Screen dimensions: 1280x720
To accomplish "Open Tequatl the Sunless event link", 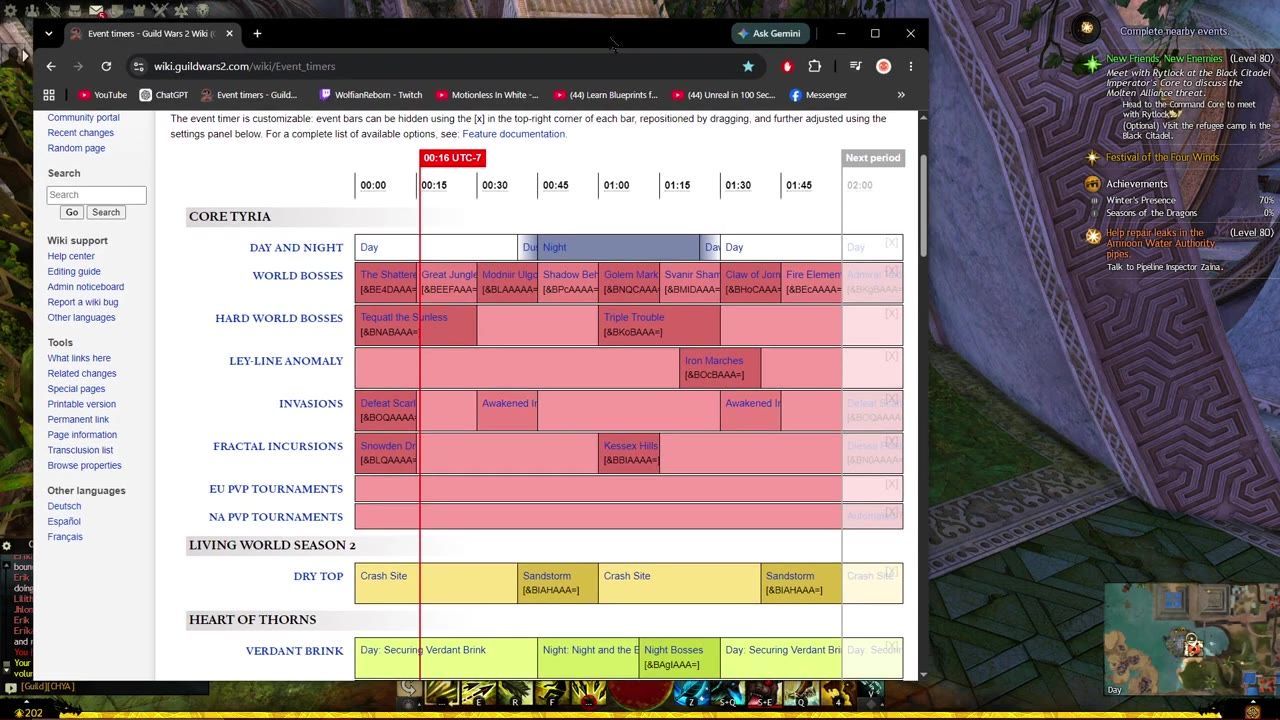I will (404, 317).
